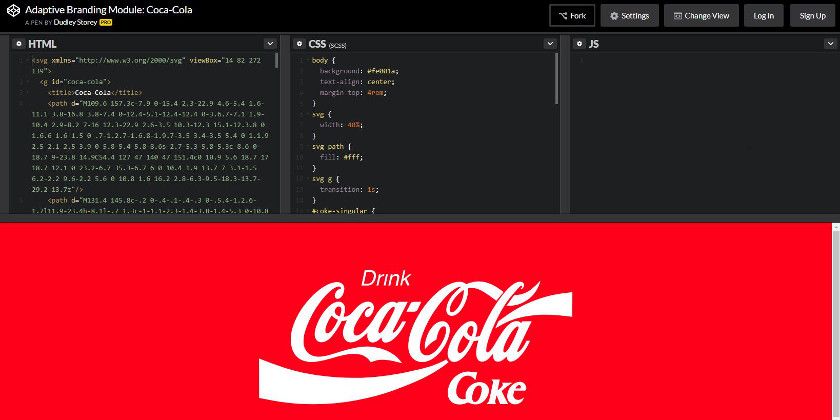Viewport: 840px width, 420px height.
Task: Open CSS editor settings gear
Action: tap(299, 44)
